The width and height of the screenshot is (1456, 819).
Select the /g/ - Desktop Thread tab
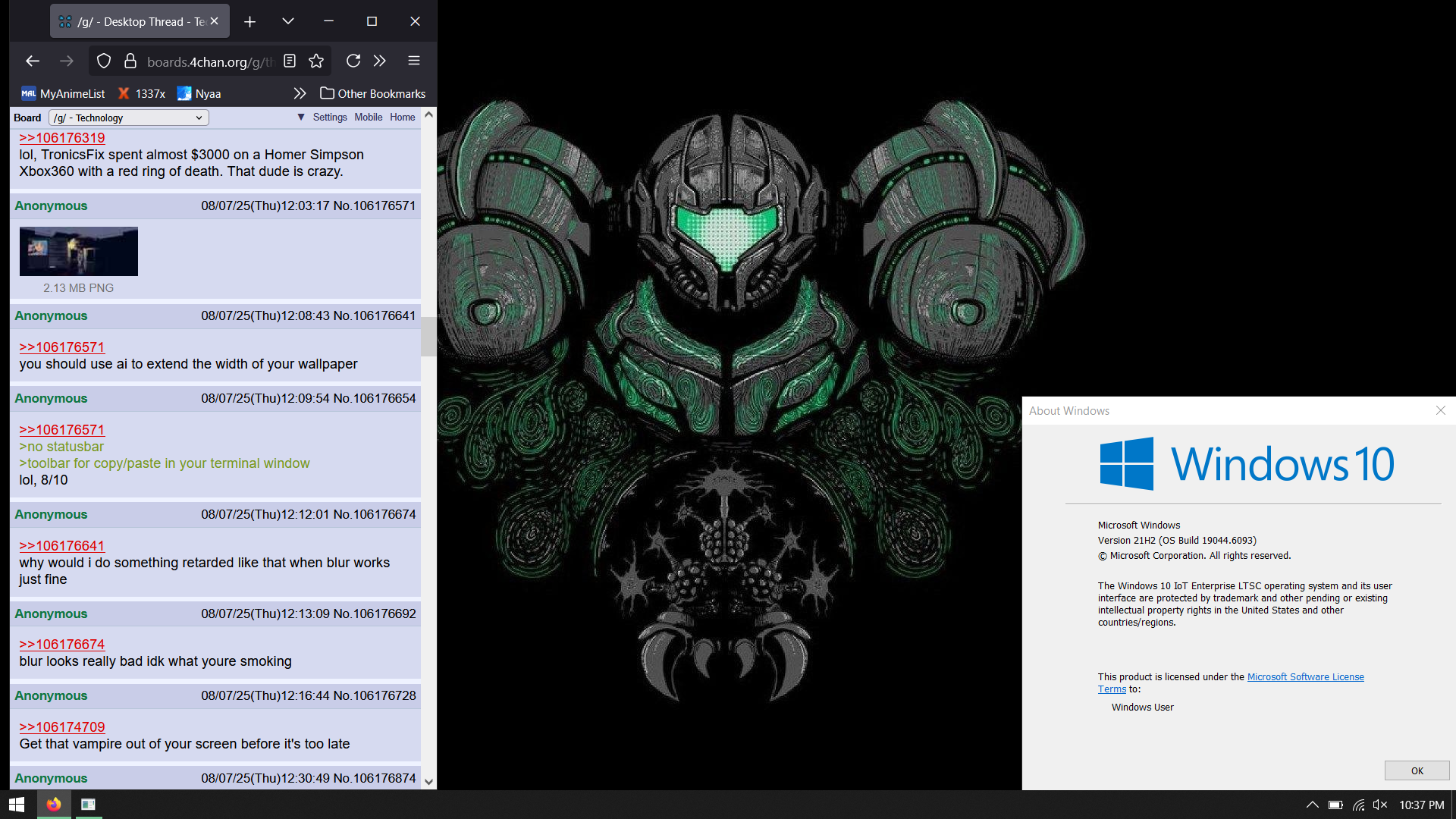(140, 21)
